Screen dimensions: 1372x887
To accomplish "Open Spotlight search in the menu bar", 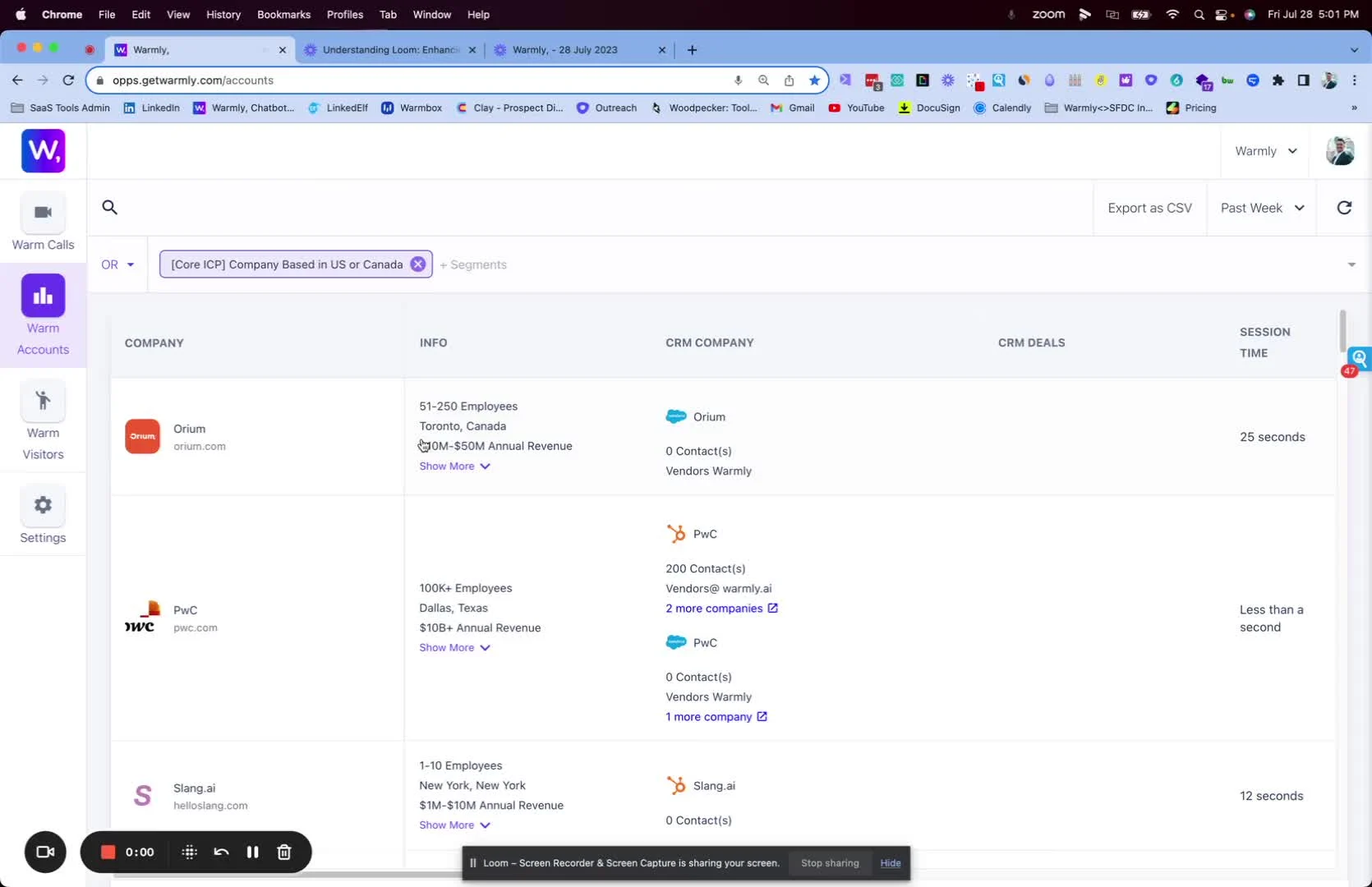I will tap(1199, 15).
